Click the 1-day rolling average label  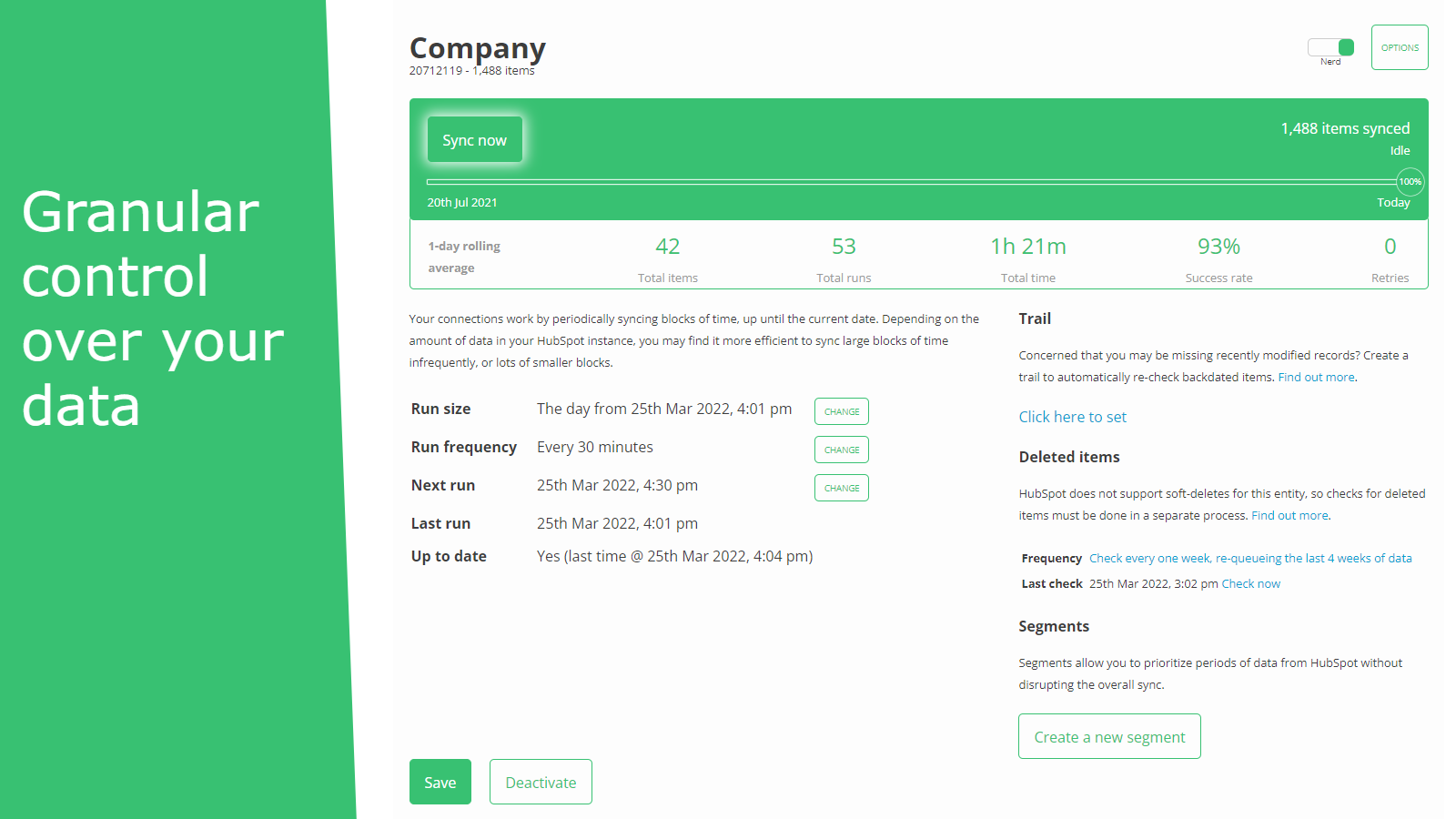pos(463,256)
